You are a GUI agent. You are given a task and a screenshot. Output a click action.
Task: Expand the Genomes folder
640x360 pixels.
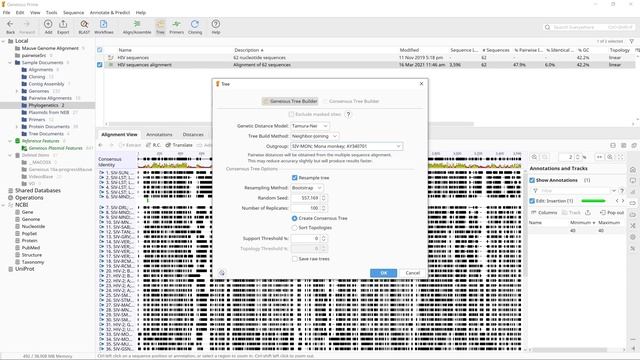click(x=17, y=91)
